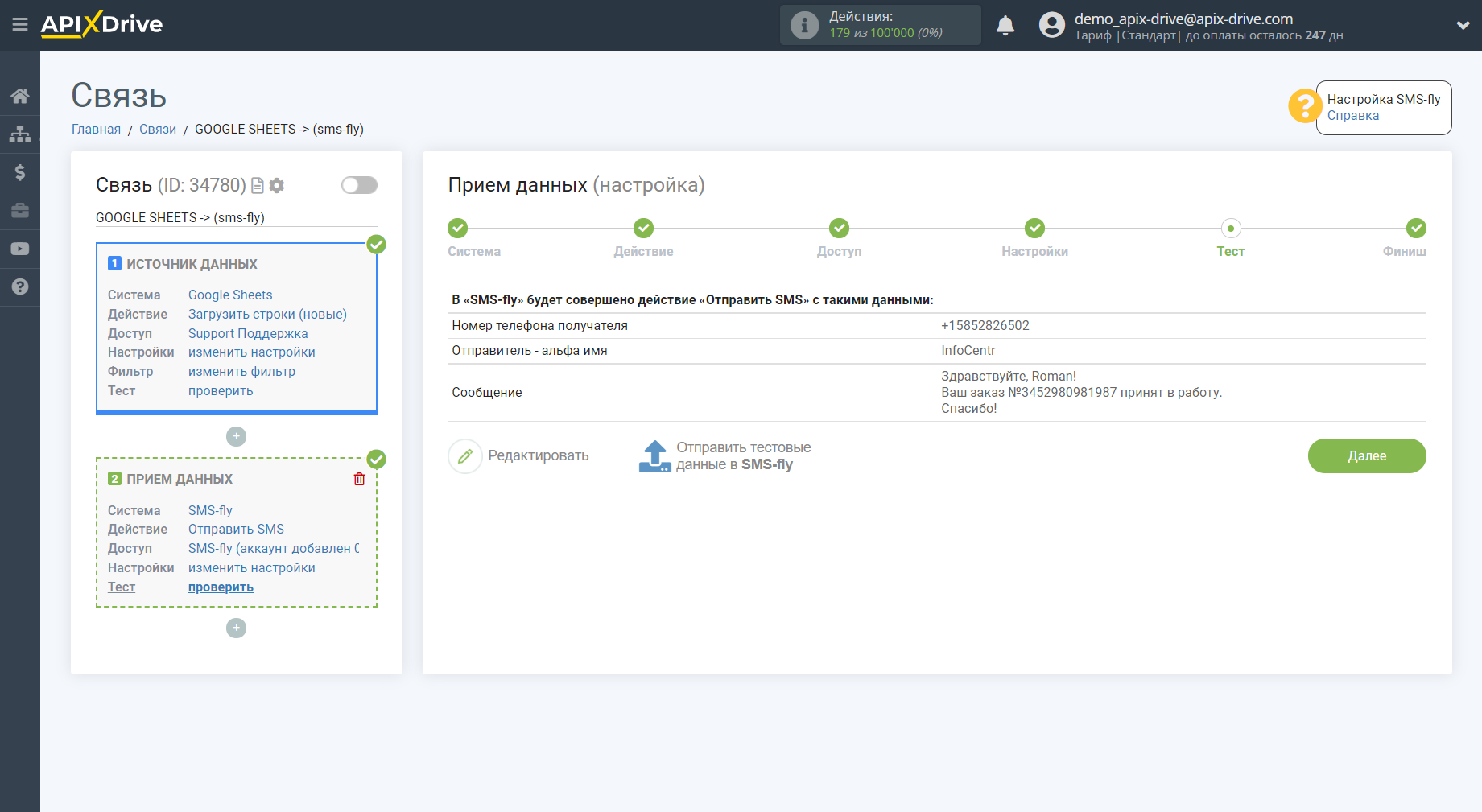Click the orange help question mark bubble
This screenshot has height=812, width=1482.
[x=1305, y=106]
